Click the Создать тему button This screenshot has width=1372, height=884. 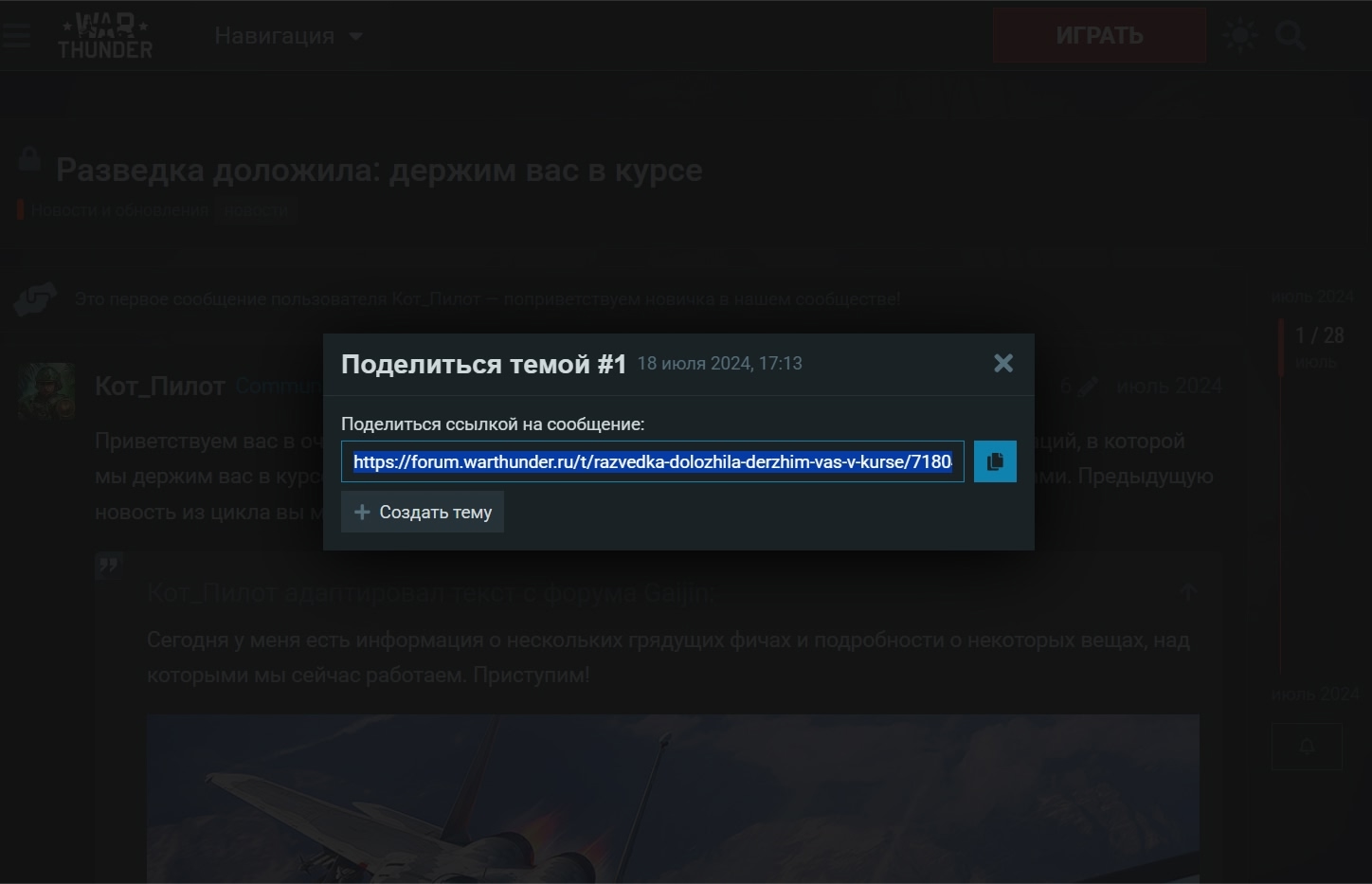coord(423,512)
